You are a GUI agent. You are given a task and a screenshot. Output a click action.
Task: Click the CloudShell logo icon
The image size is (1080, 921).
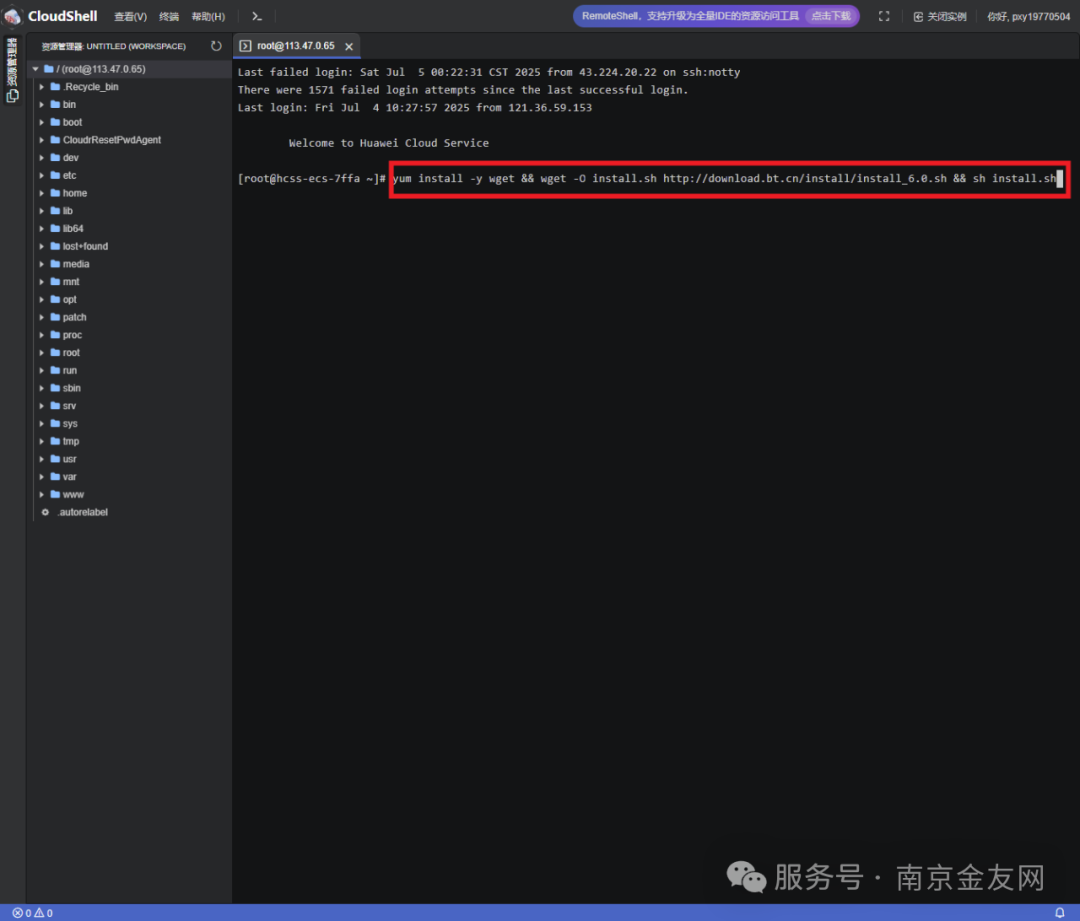coord(13,16)
